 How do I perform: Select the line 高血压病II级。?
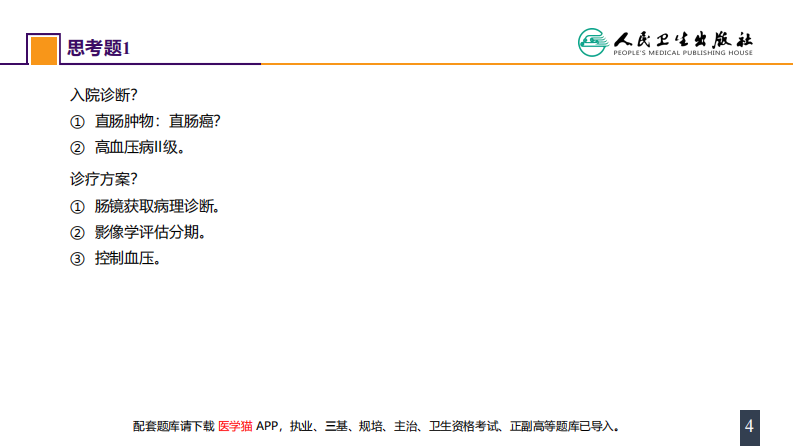(141, 147)
